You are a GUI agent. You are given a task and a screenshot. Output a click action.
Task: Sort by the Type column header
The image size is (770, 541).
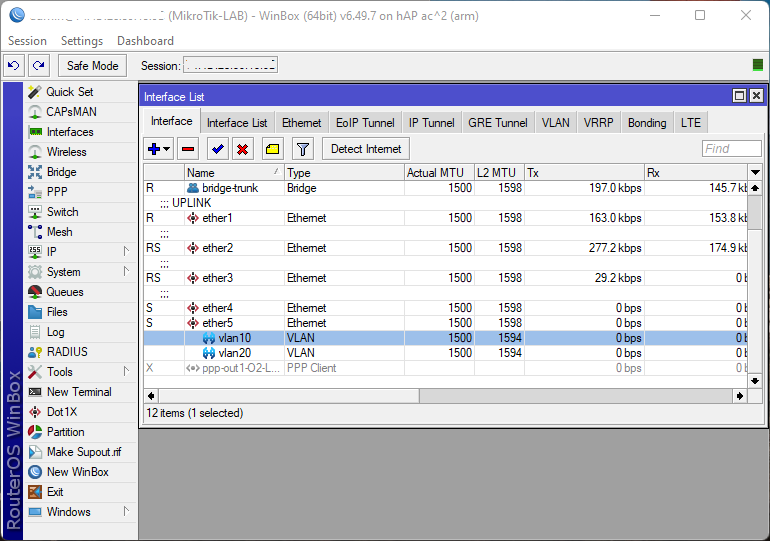pos(344,173)
